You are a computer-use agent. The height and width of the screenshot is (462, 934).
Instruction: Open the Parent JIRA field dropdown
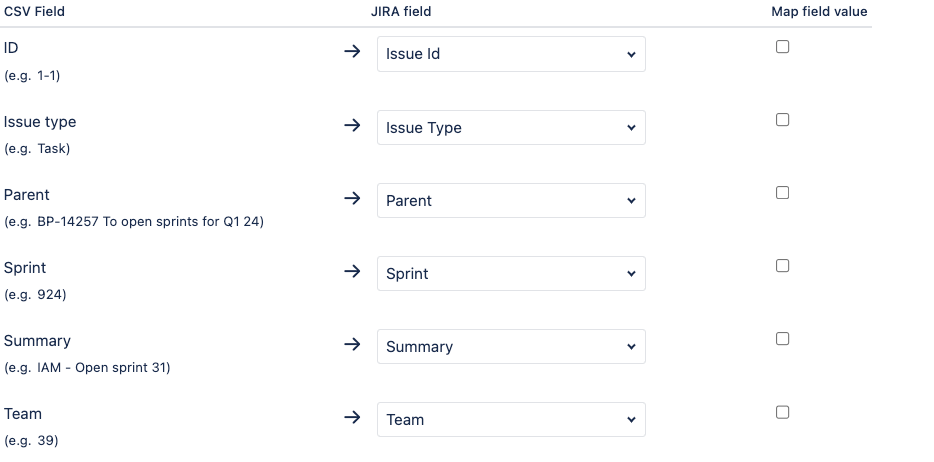(x=511, y=200)
